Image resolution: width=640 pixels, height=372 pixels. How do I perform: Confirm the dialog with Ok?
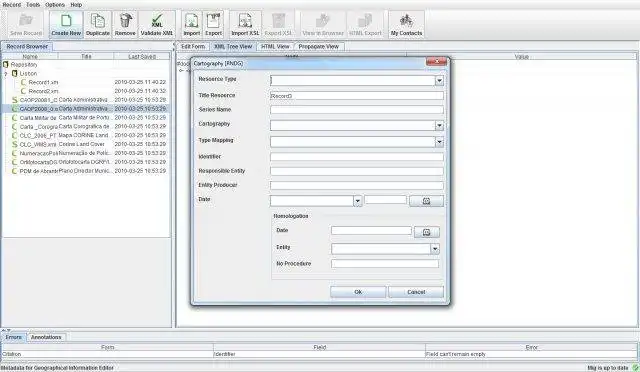point(358,292)
